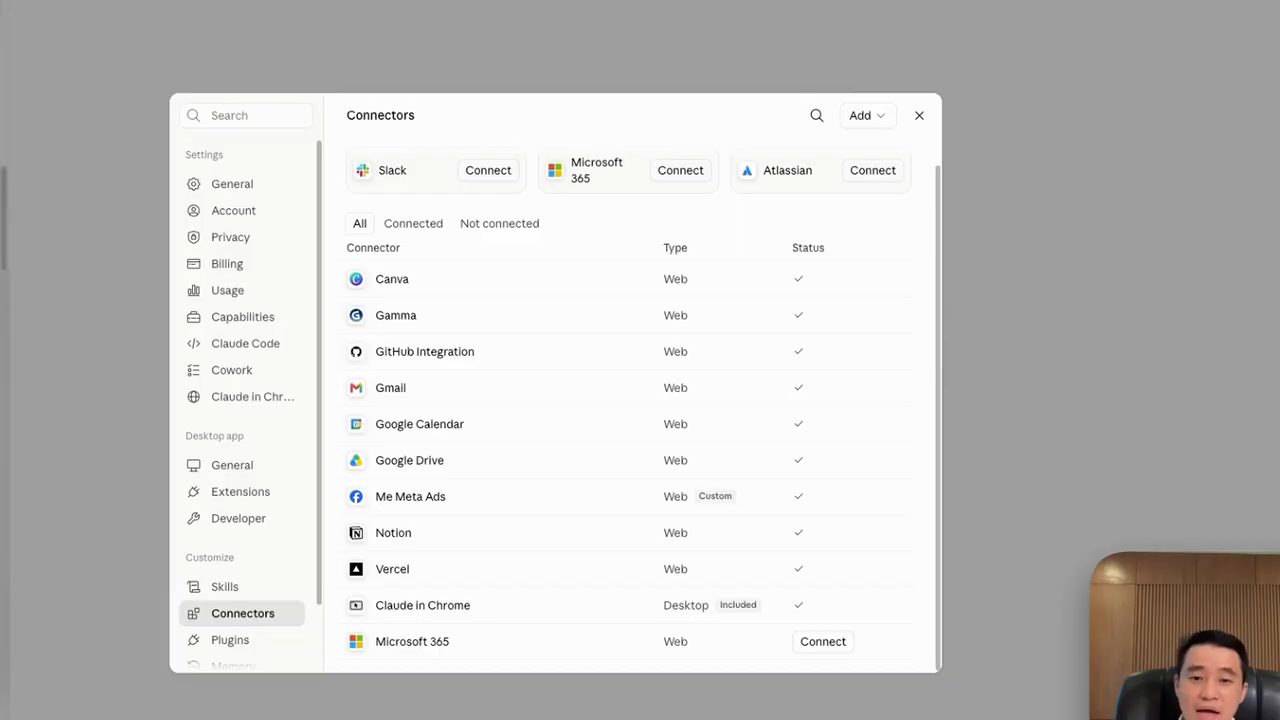Open the Me Meta Ads row

(629, 497)
